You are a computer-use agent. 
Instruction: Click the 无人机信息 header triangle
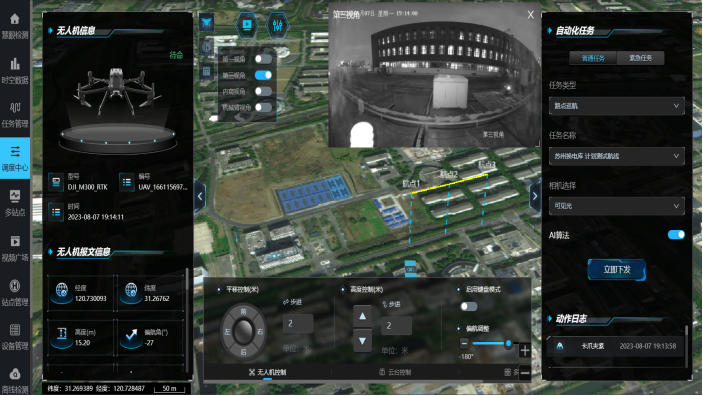(51, 30)
